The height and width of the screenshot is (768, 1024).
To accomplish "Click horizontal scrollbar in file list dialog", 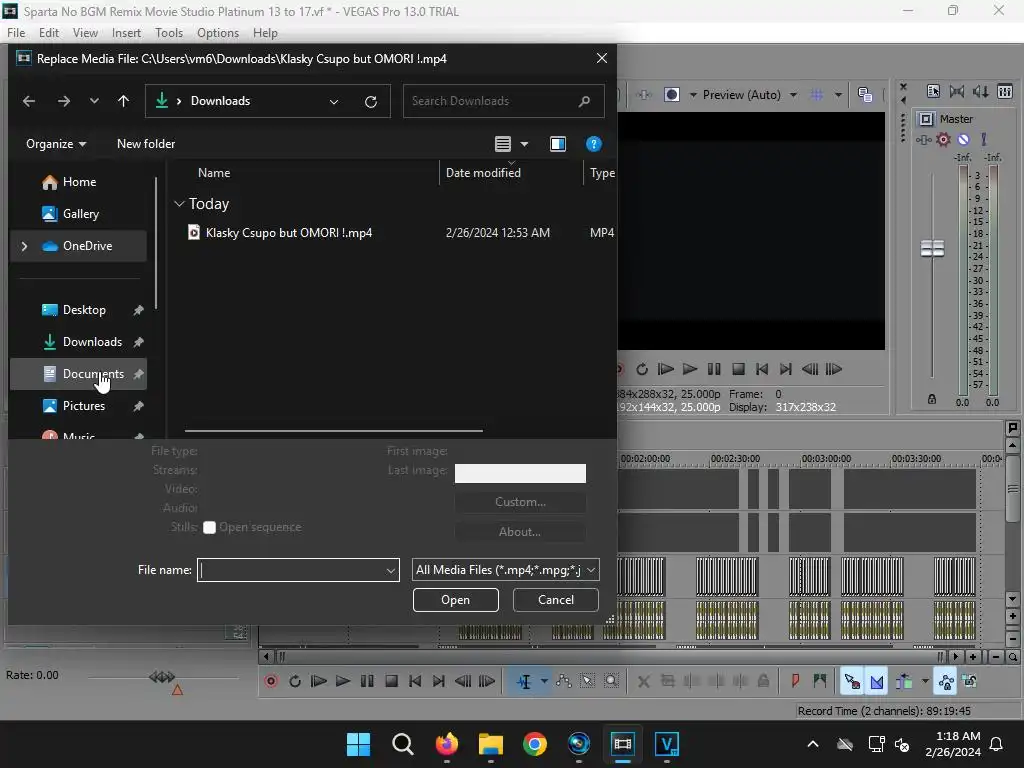I will click(x=334, y=430).
